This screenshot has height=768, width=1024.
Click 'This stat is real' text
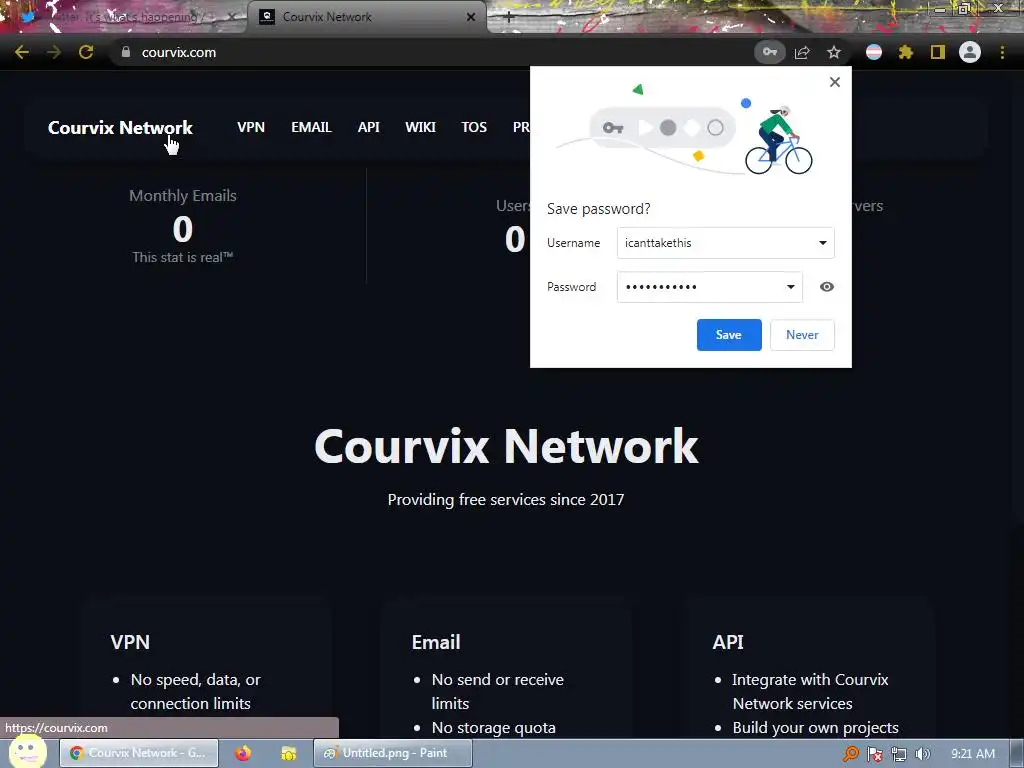point(182,257)
